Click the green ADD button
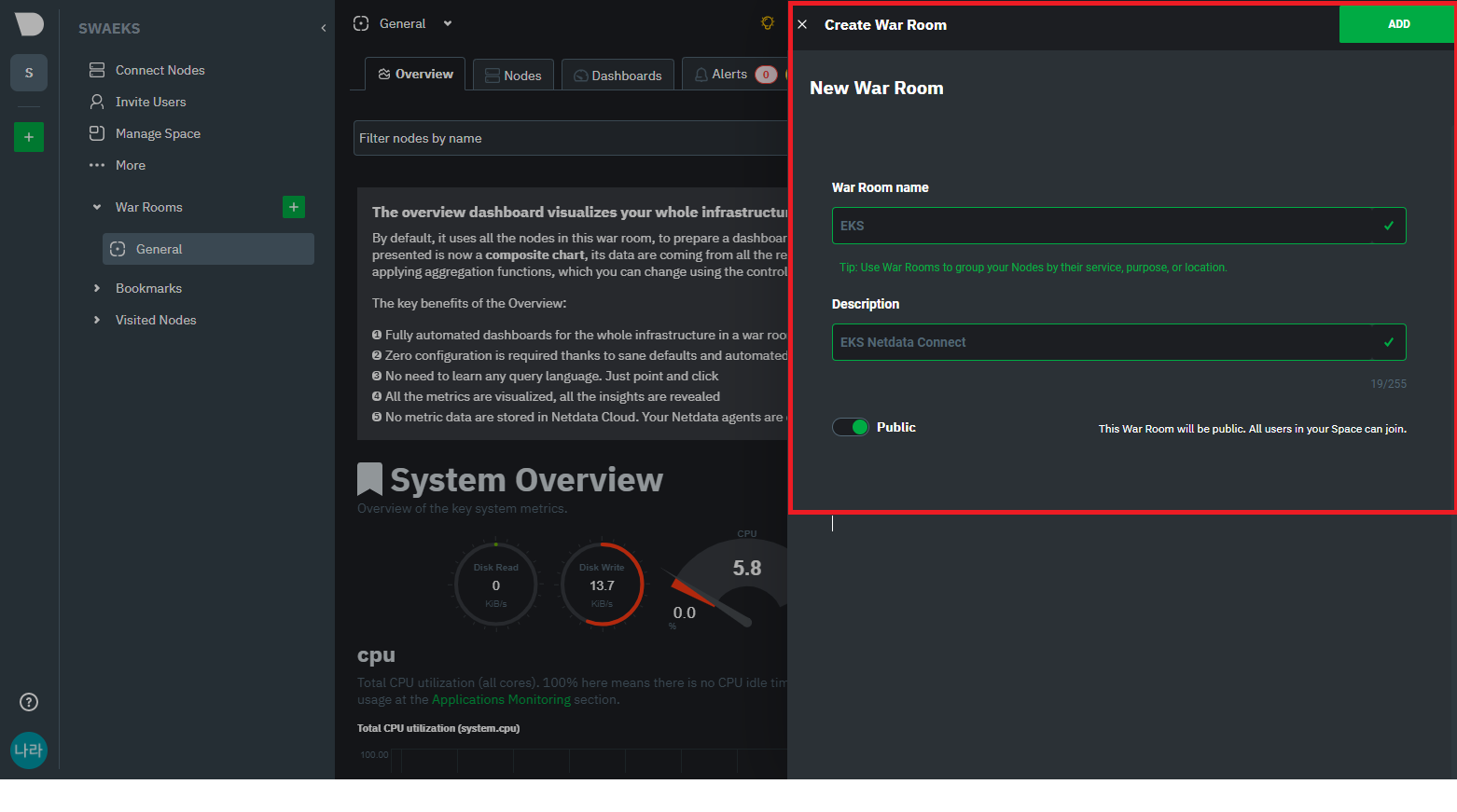Image resolution: width=1457 pixels, height=812 pixels. (1396, 24)
